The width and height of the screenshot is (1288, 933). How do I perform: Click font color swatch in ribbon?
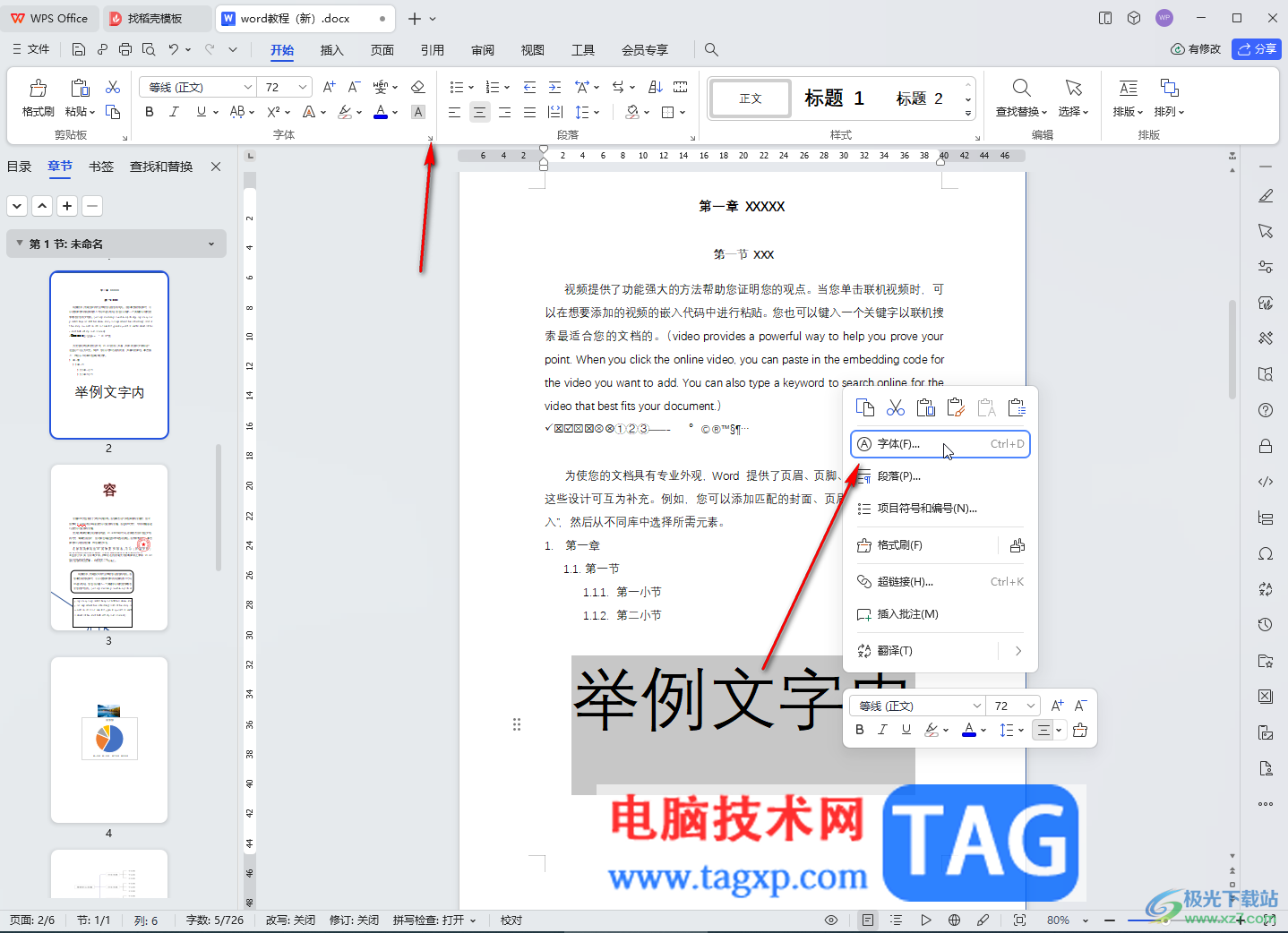(381, 112)
